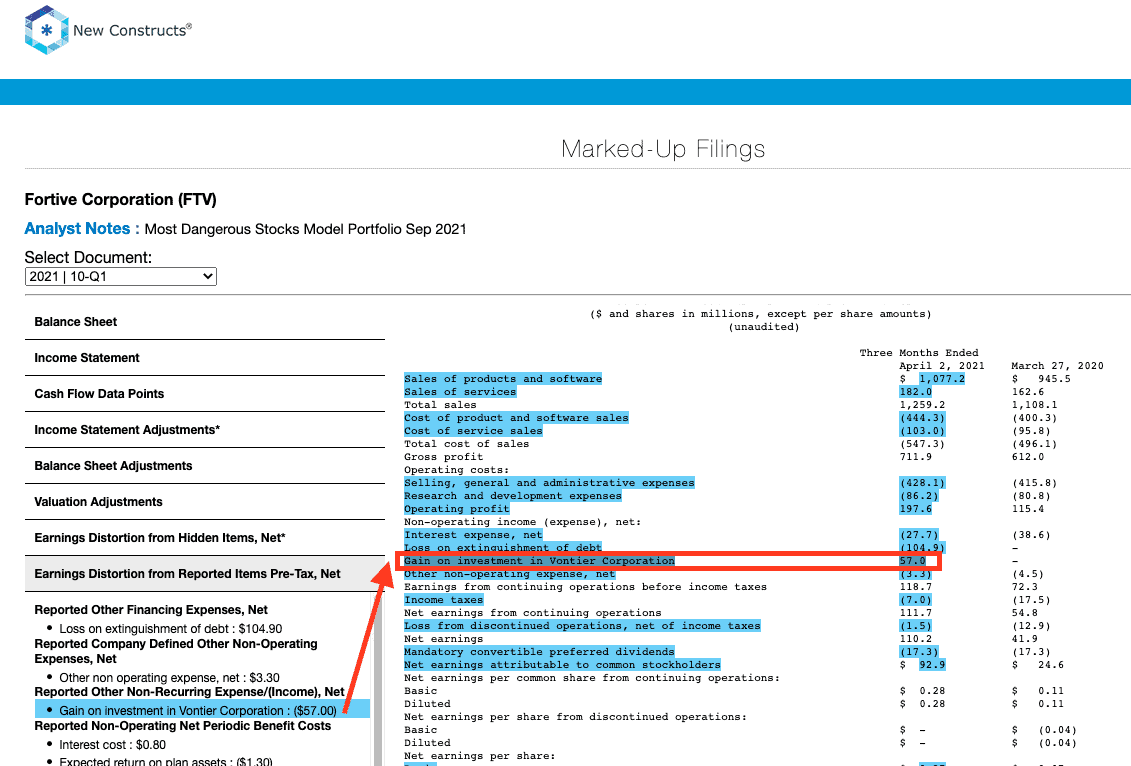
Task: Expand Earnings Distortion from Hidden Items, Net*
Action: [205, 538]
